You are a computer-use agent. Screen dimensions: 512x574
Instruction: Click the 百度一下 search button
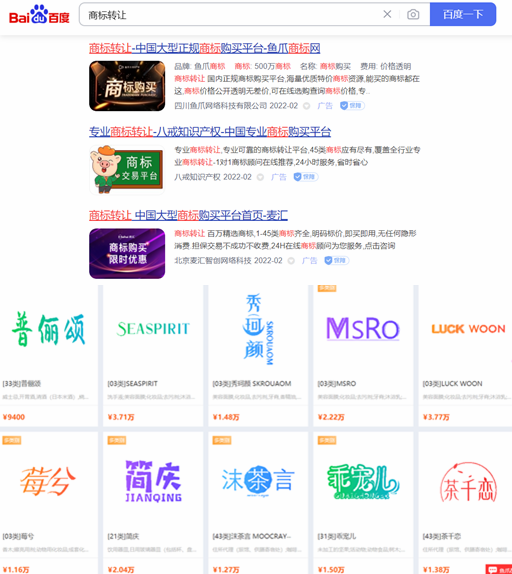(x=463, y=14)
